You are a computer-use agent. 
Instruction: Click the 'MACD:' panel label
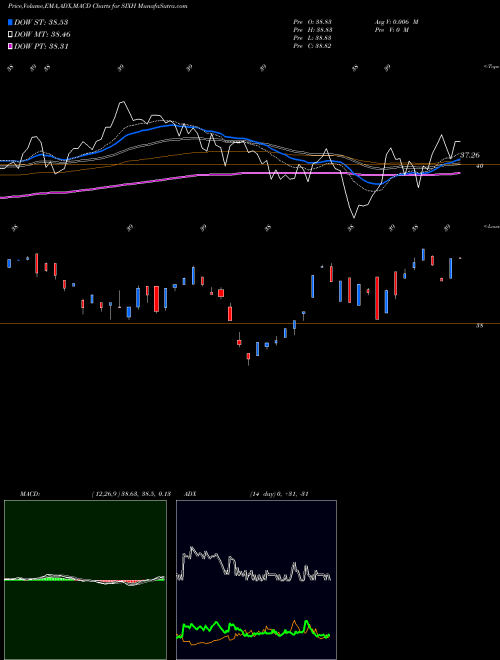pyautogui.click(x=30, y=494)
